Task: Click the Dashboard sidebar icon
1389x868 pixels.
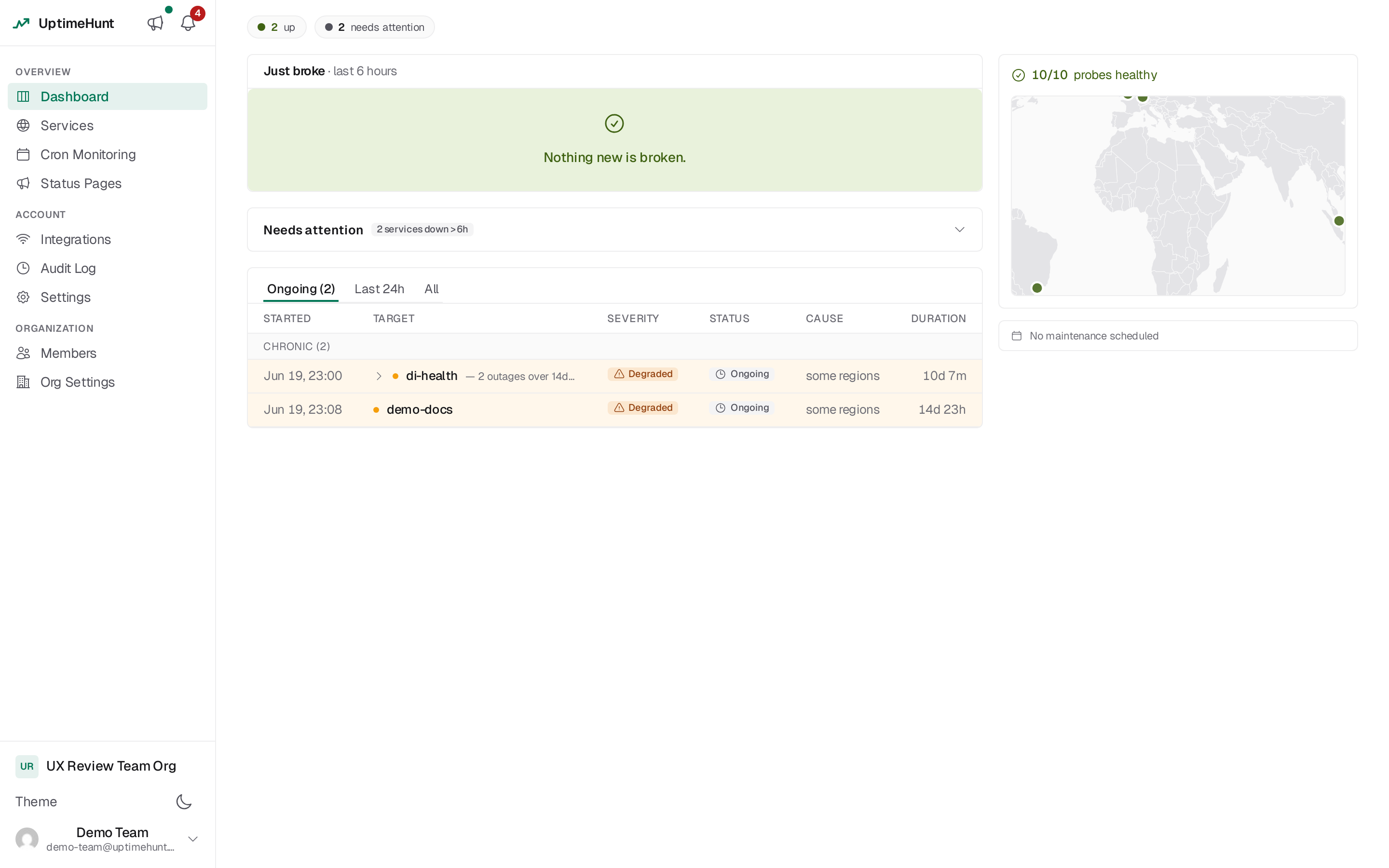Action: click(x=23, y=96)
